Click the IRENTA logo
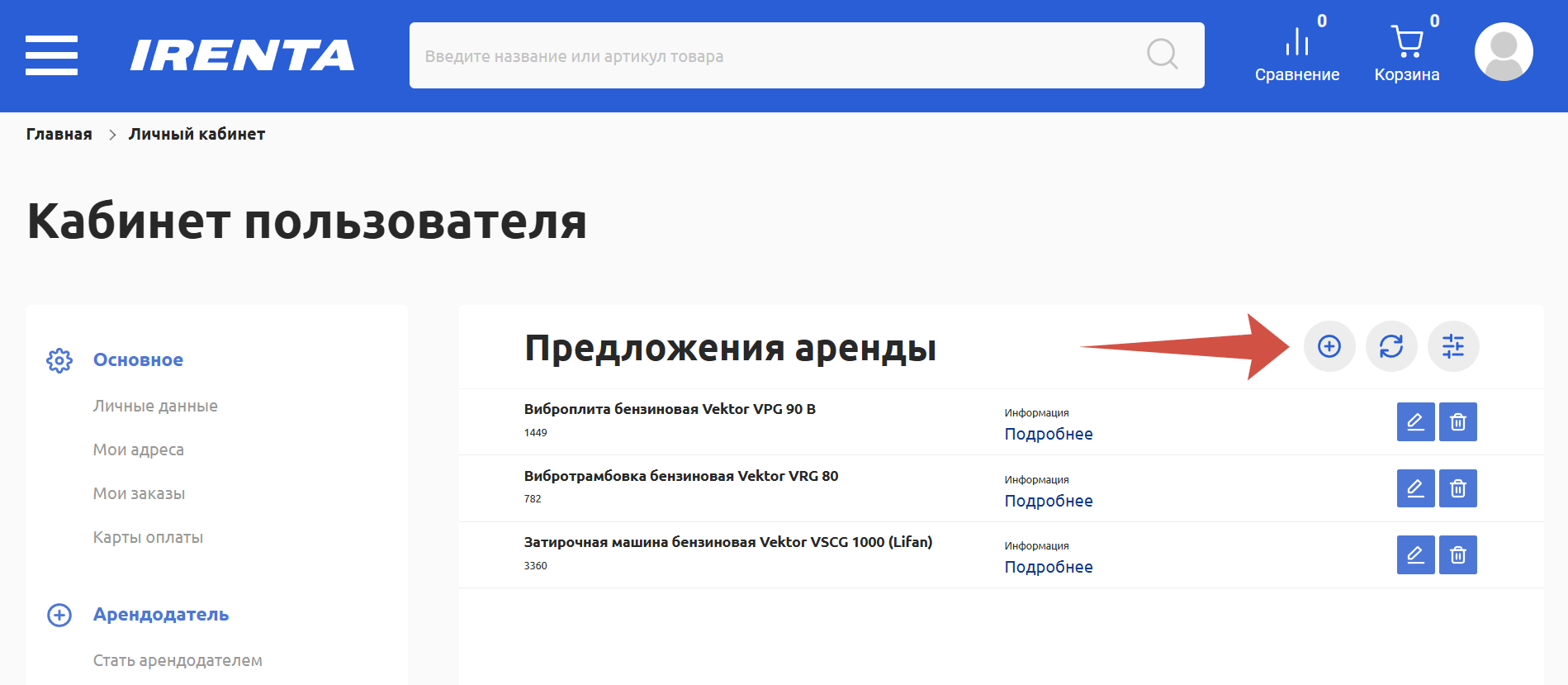The image size is (1568, 685). point(242,55)
